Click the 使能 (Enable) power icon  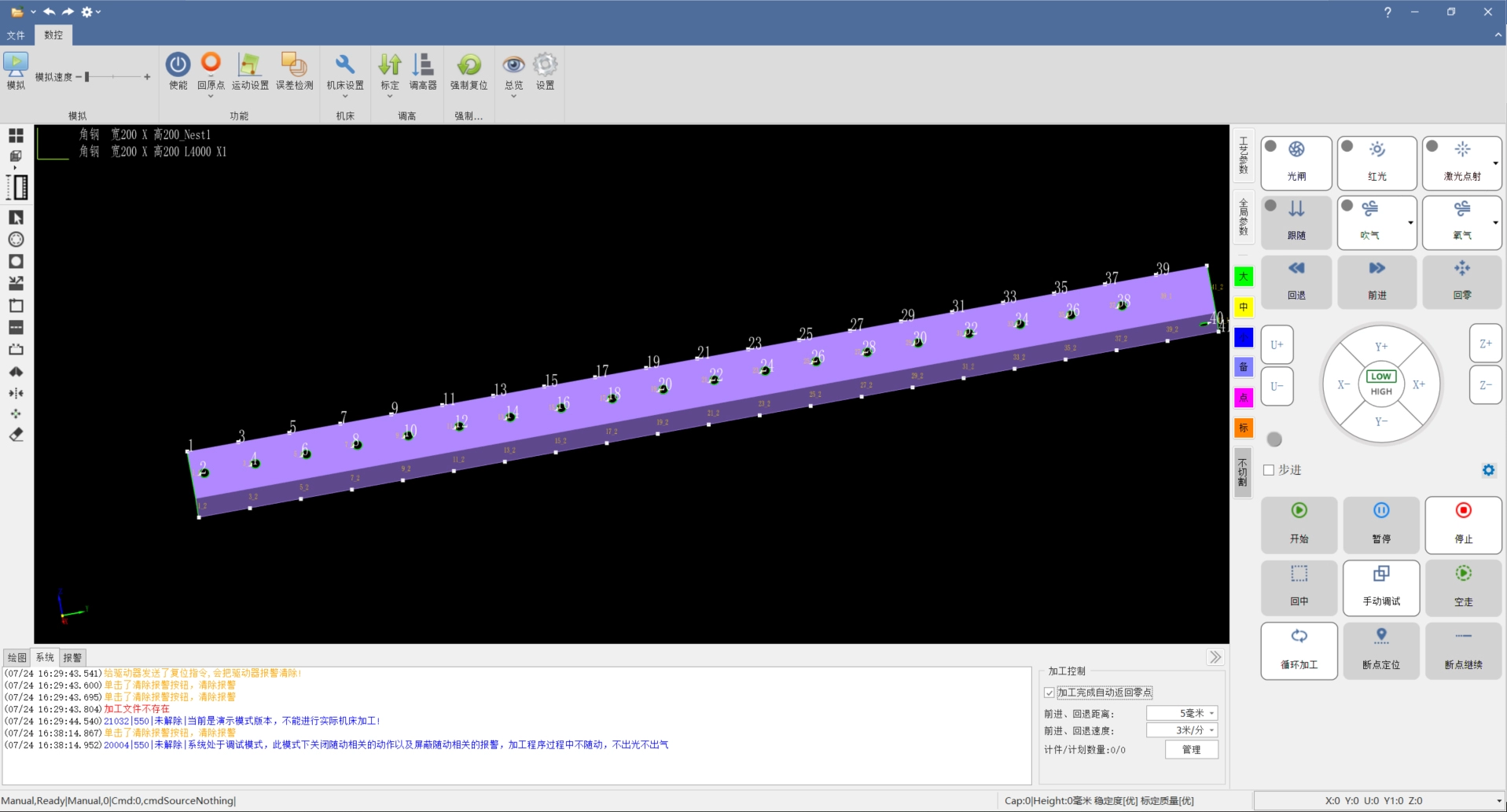tap(178, 65)
